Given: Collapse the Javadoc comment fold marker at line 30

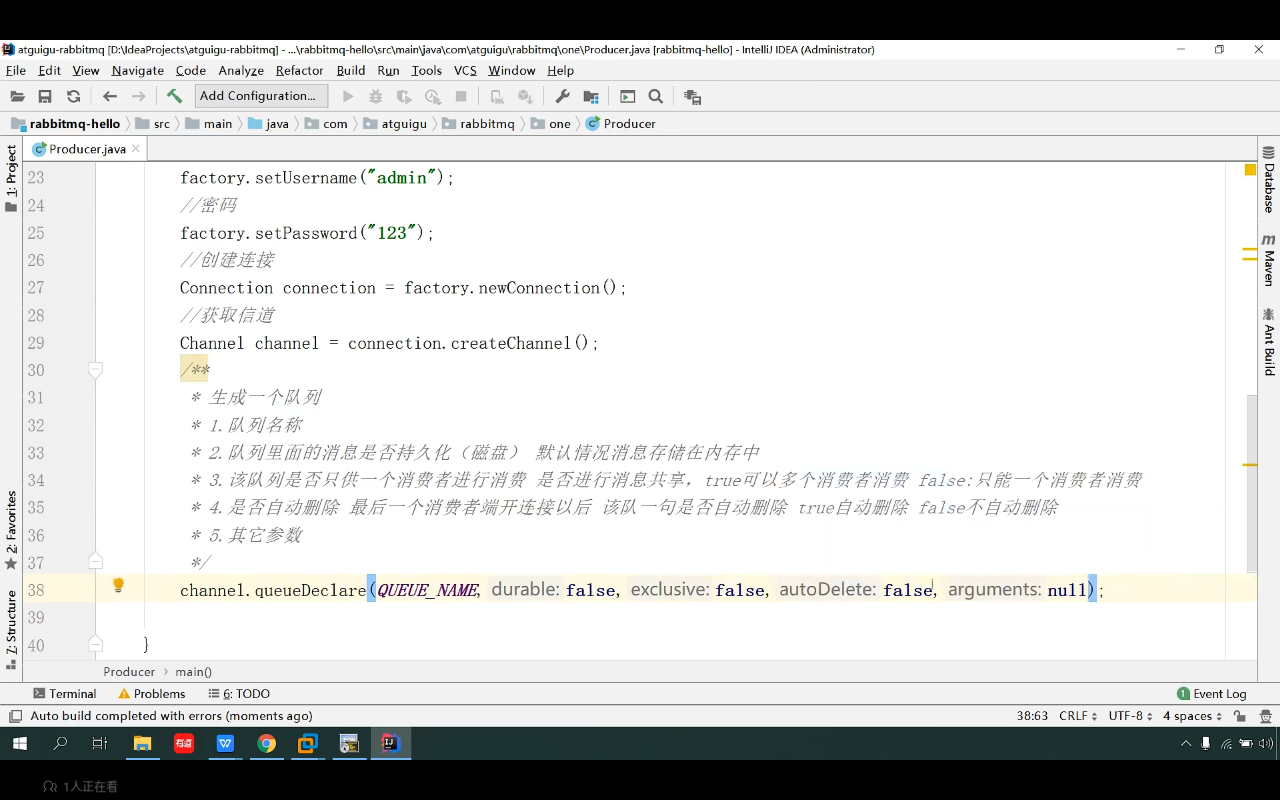Looking at the screenshot, I should (x=96, y=370).
